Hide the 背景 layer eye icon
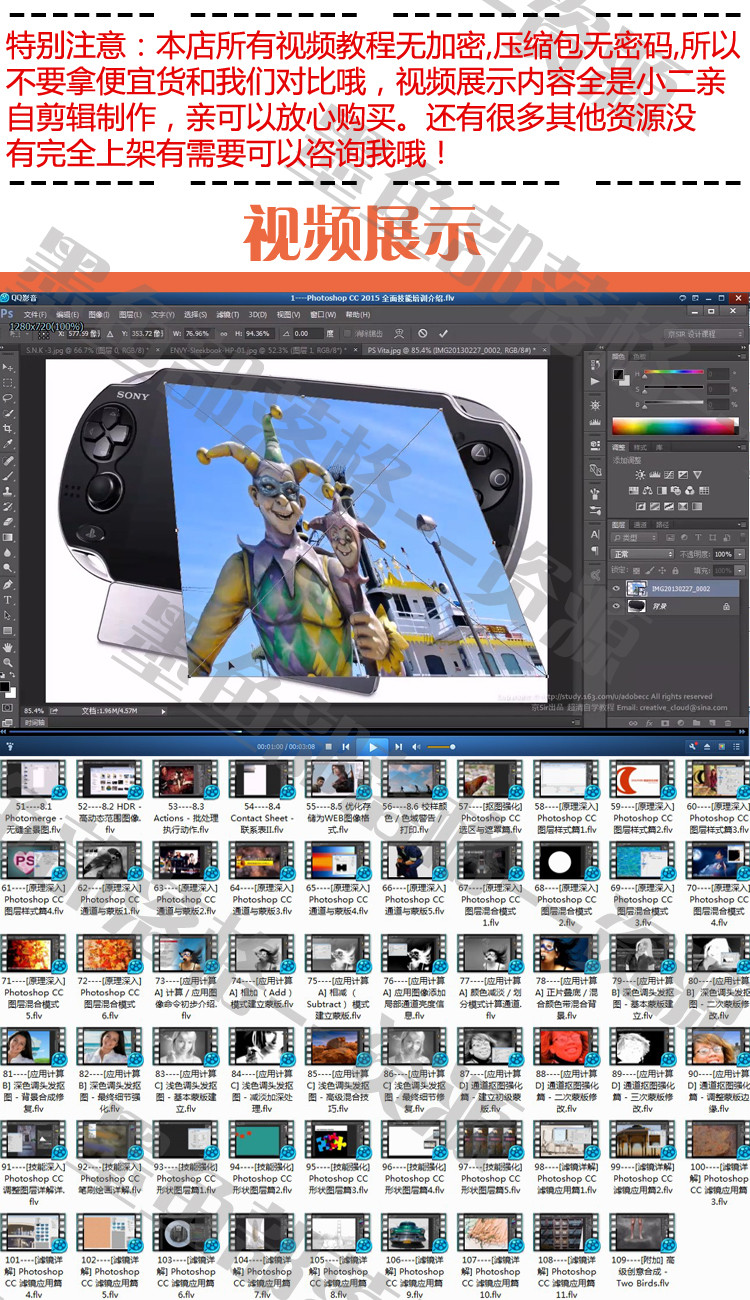 coord(616,606)
